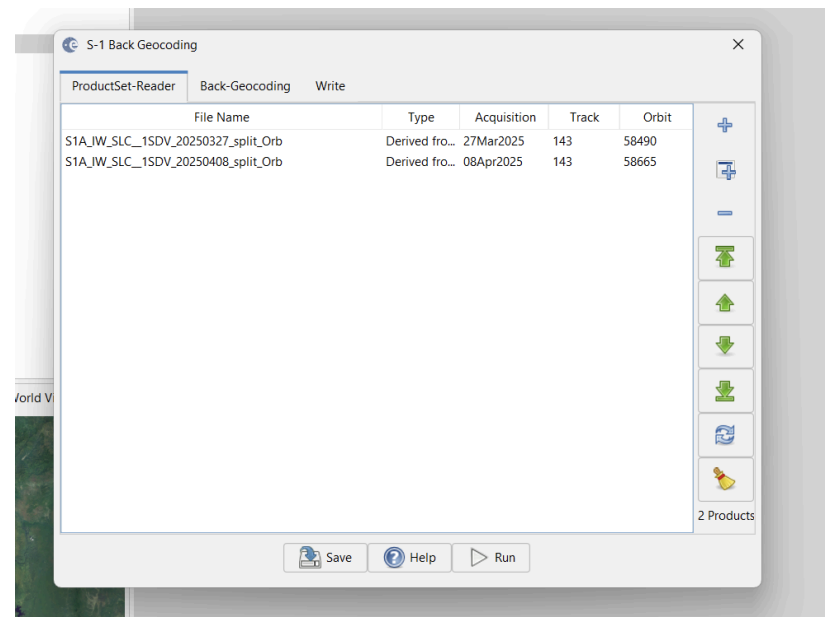Click the File Name column header
The height and width of the screenshot is (618, 830).
221,117
